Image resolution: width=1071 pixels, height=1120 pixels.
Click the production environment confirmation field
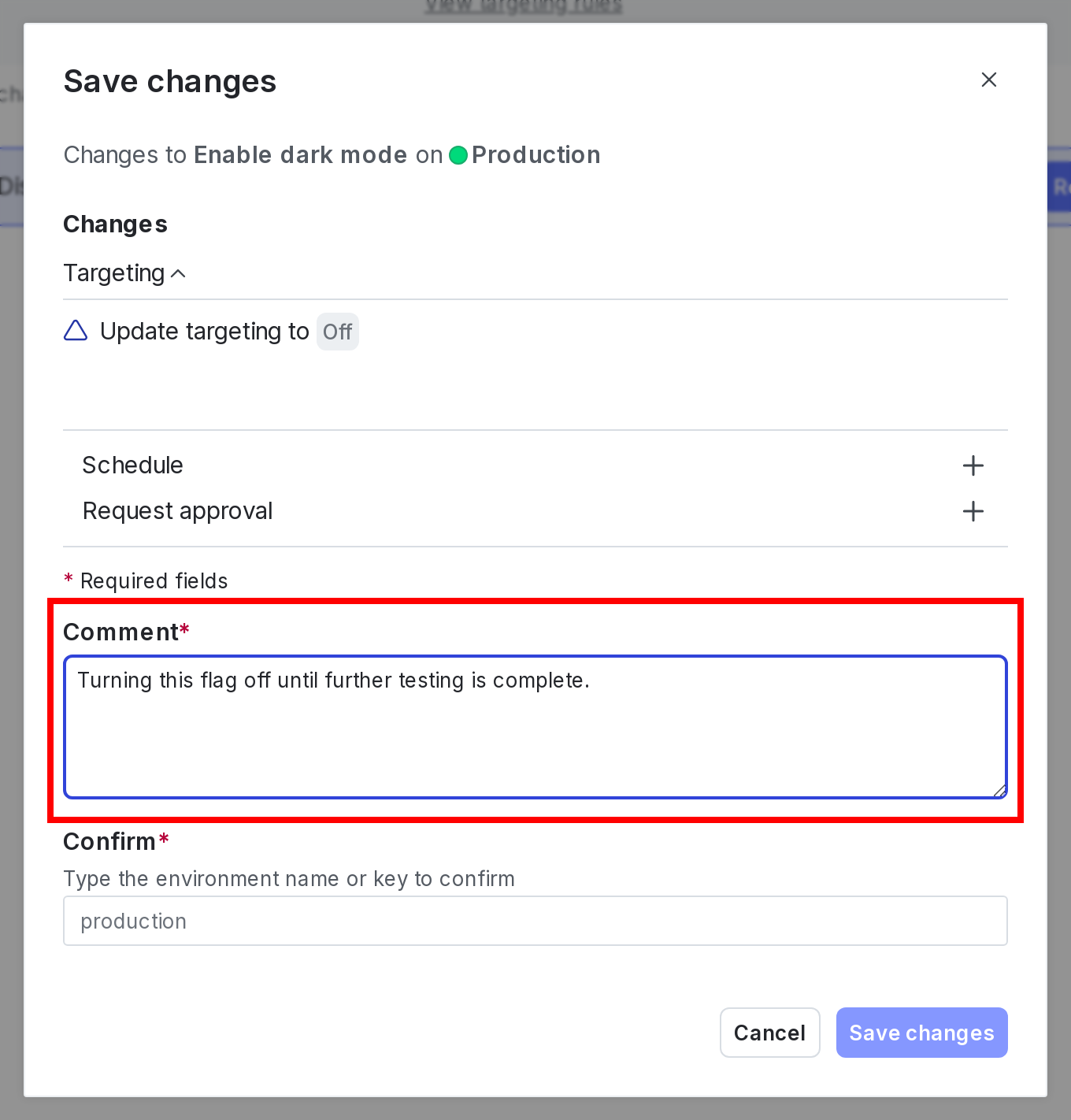click(x=535, y=921)
